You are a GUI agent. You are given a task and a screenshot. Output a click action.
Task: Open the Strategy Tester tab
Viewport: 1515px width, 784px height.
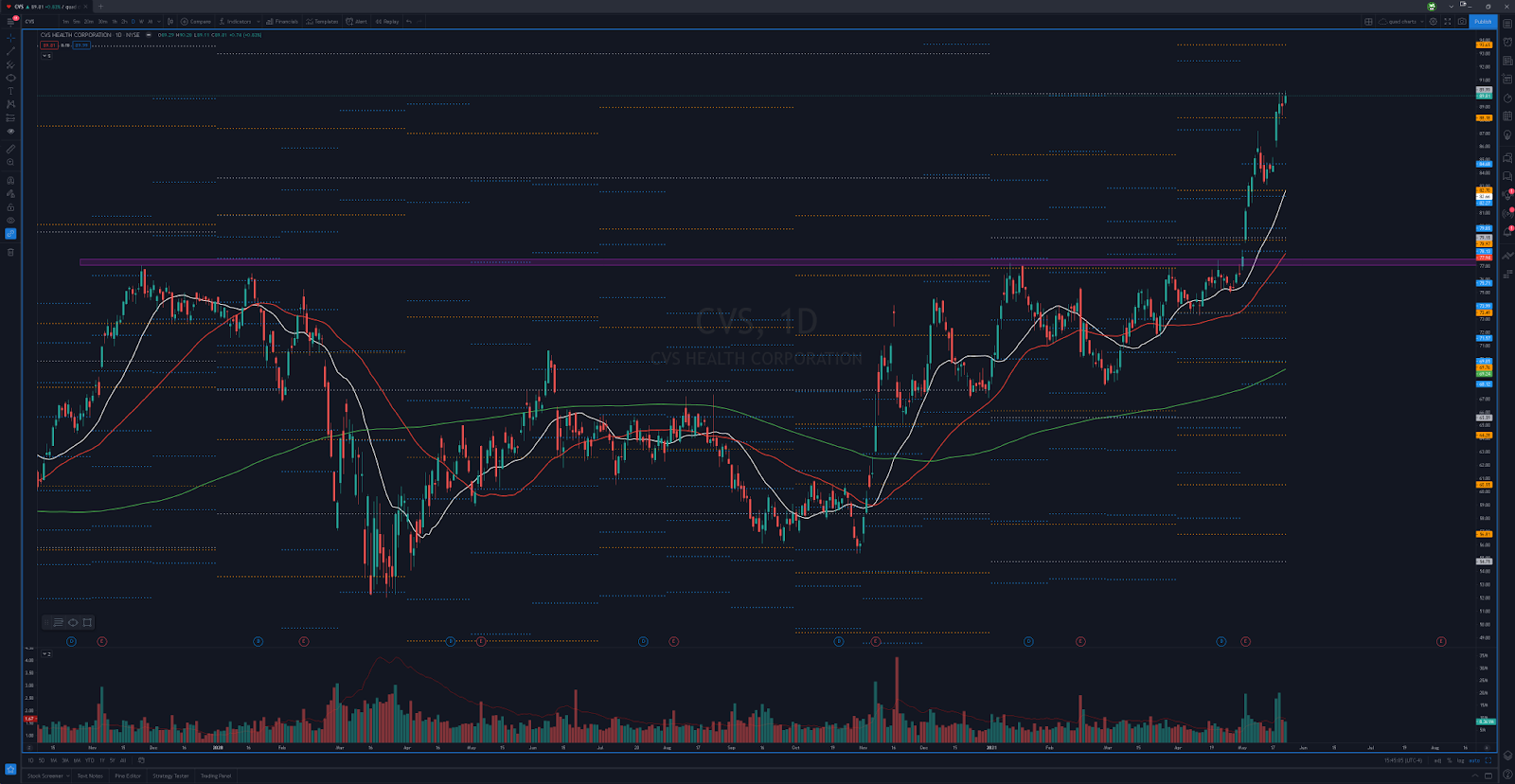click(170, 775)
